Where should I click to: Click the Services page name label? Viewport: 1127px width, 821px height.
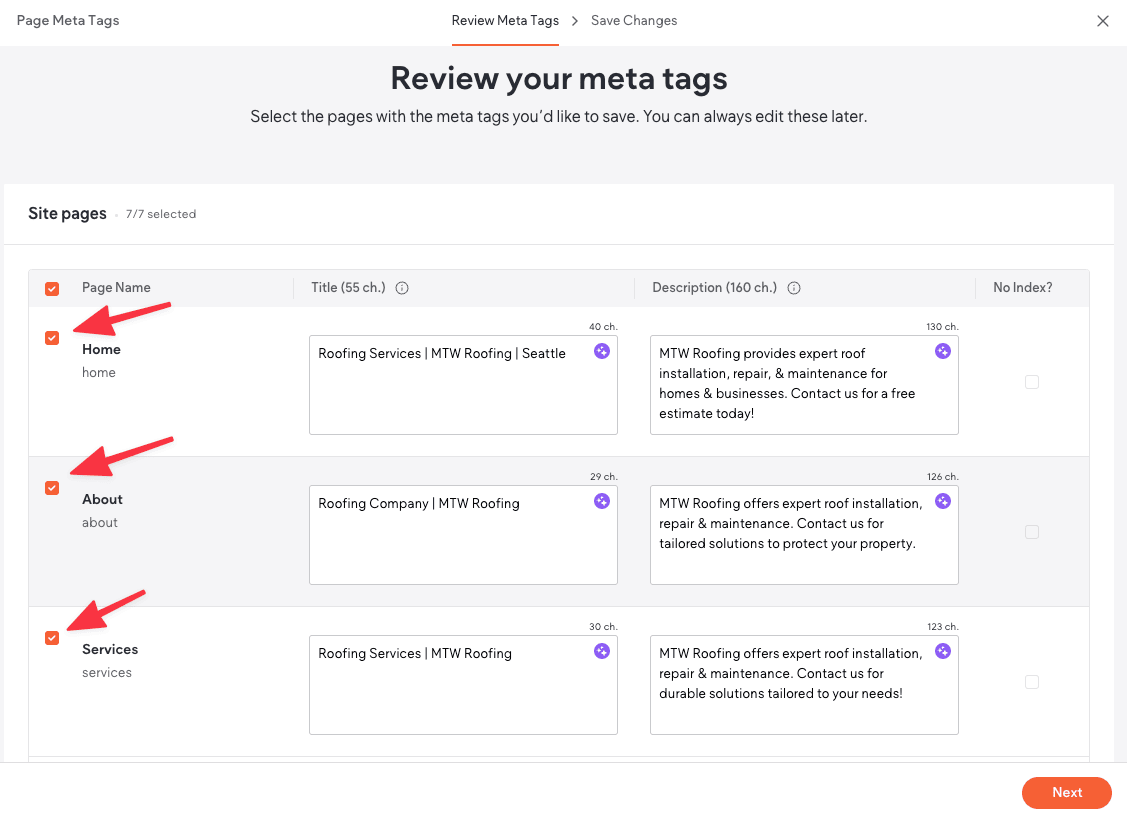(x=110, y=649)
